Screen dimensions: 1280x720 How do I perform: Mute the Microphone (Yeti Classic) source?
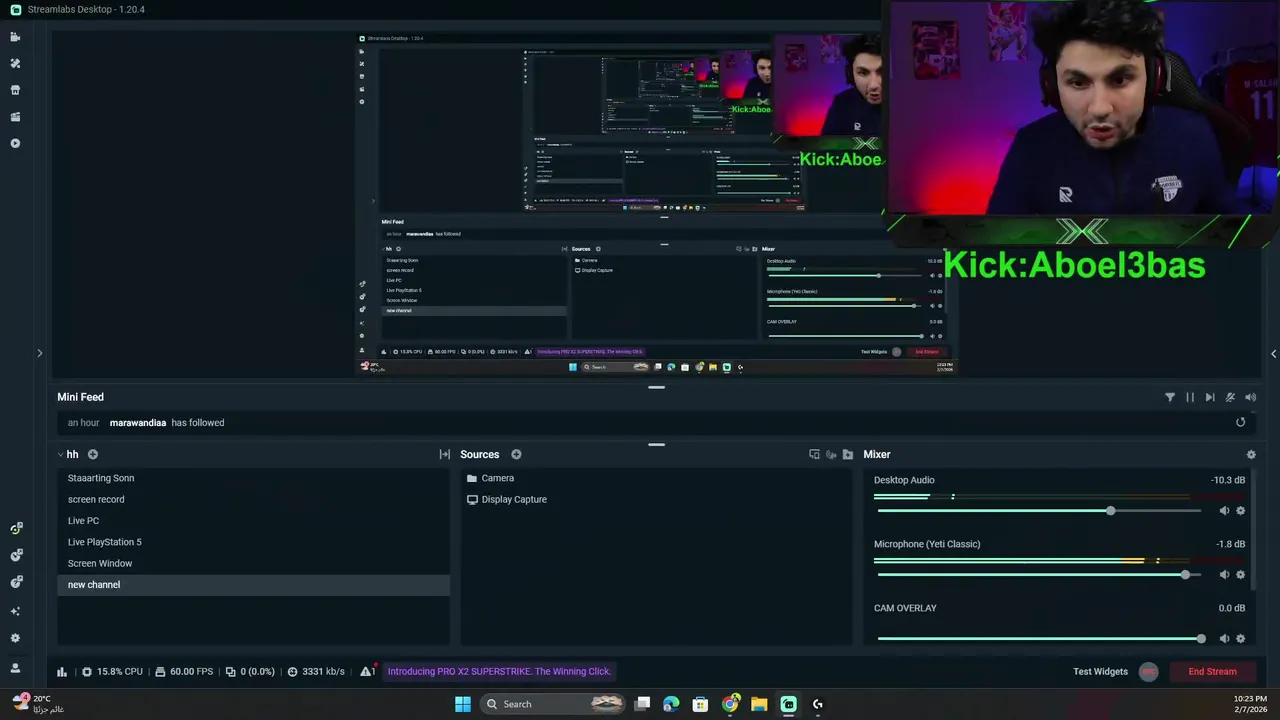tap(1224, 575)
